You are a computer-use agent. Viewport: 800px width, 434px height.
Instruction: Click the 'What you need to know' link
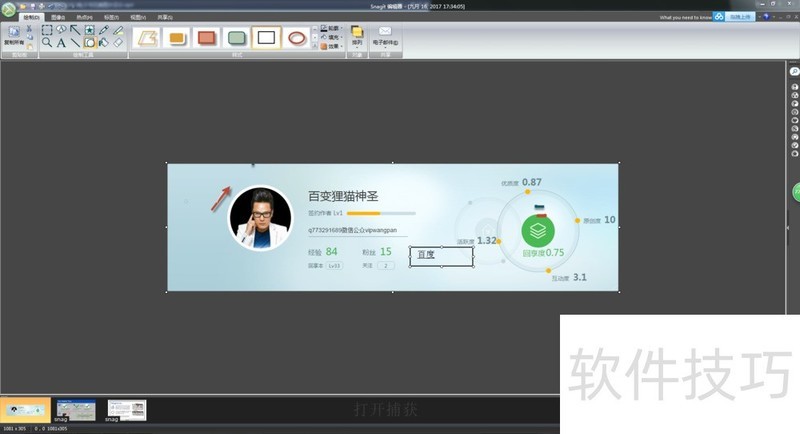coord(685,18)
